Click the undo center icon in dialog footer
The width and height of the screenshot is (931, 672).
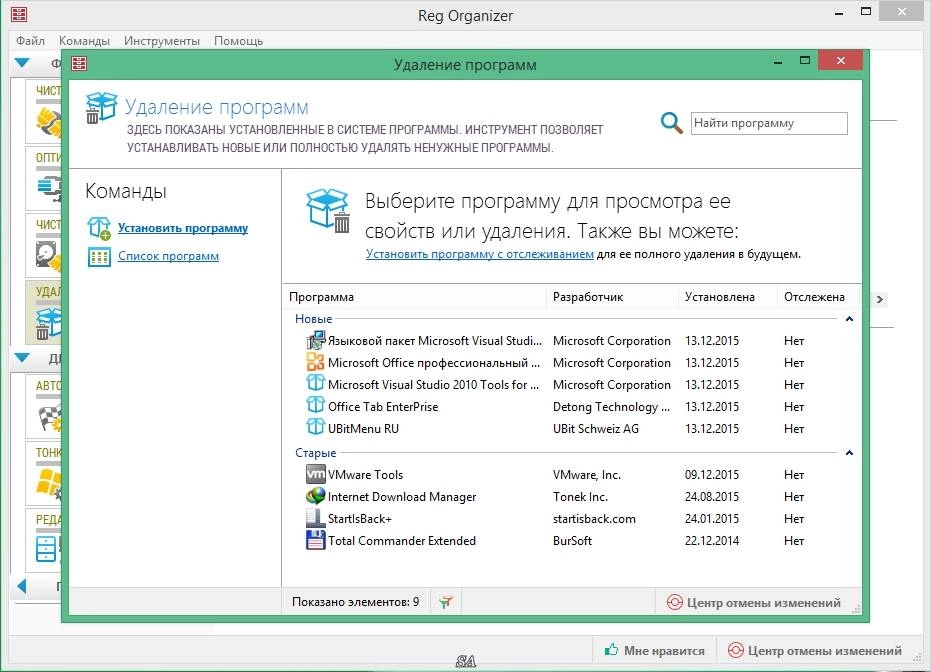coord(674,603)
